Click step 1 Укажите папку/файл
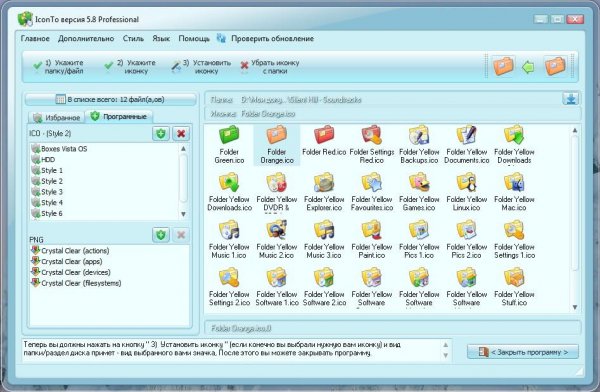The image size is (600, 392). pos(59,67)
